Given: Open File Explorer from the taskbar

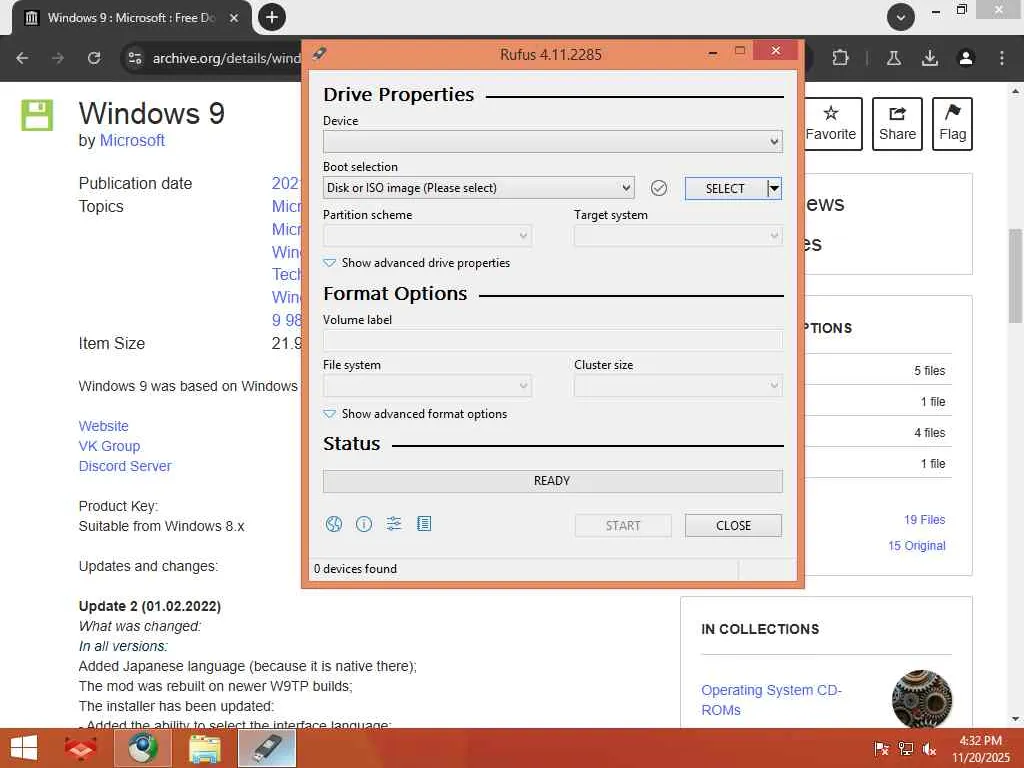Looking at the screenshot, I should [x=204, y=748].
